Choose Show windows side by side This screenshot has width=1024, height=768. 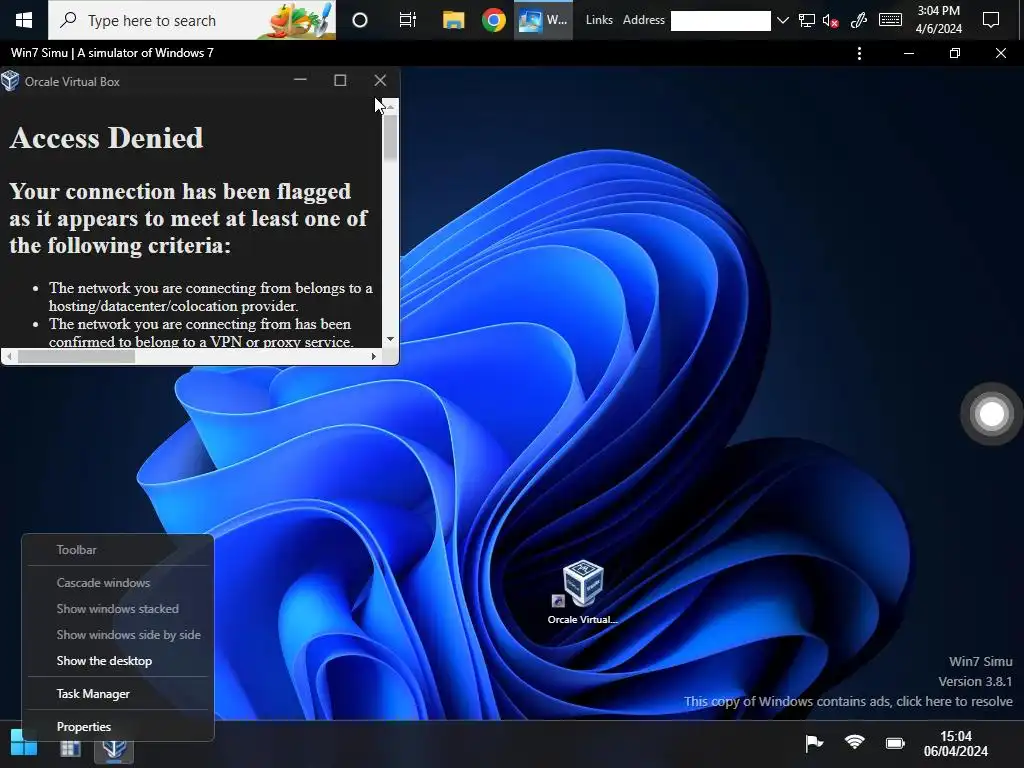(x=118, y=635)
